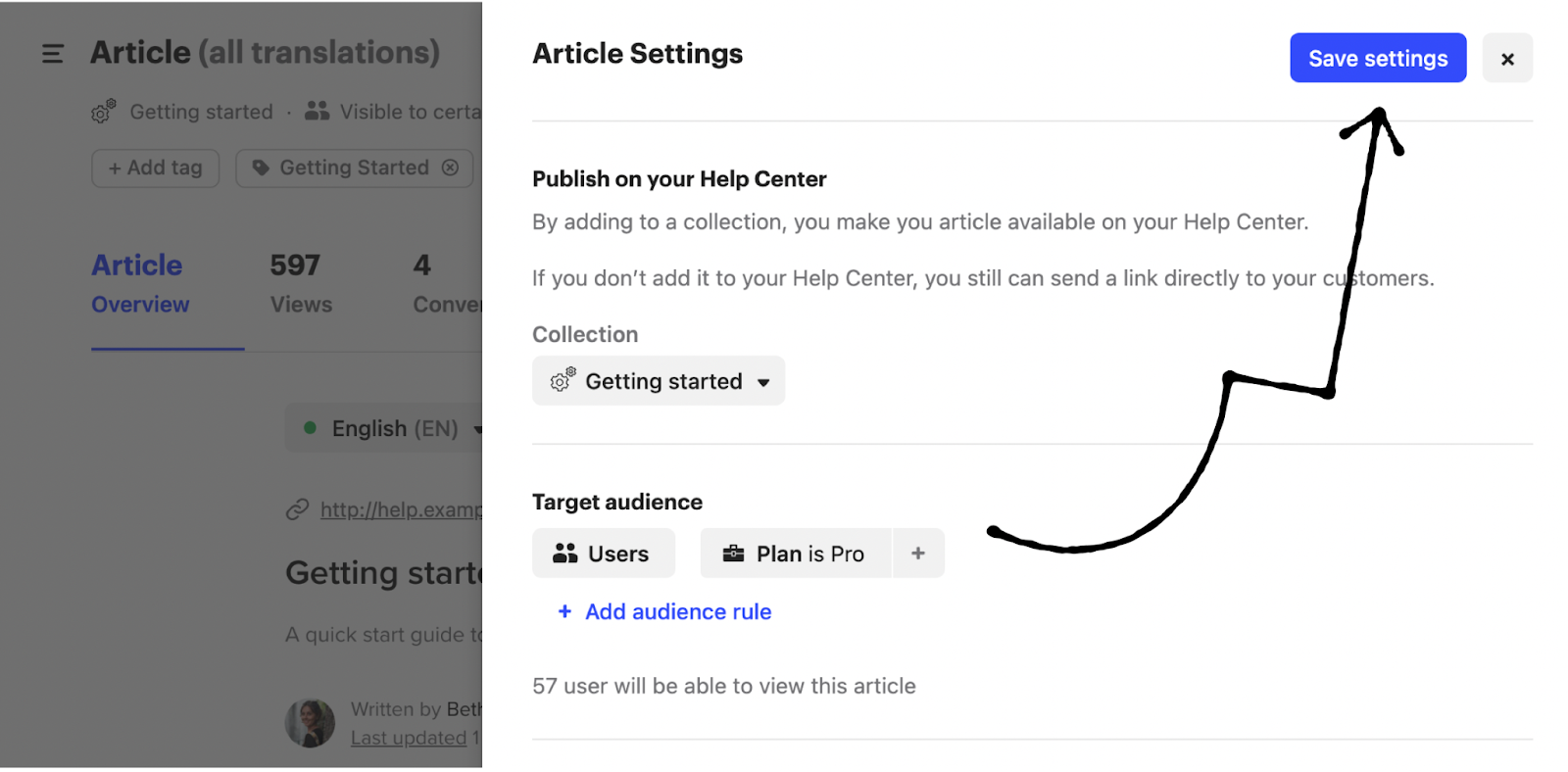Image resolution: width=1568 pixels, height=772 pixels.
Task: Click the Last updated link
Action: [x=409, y=738]
